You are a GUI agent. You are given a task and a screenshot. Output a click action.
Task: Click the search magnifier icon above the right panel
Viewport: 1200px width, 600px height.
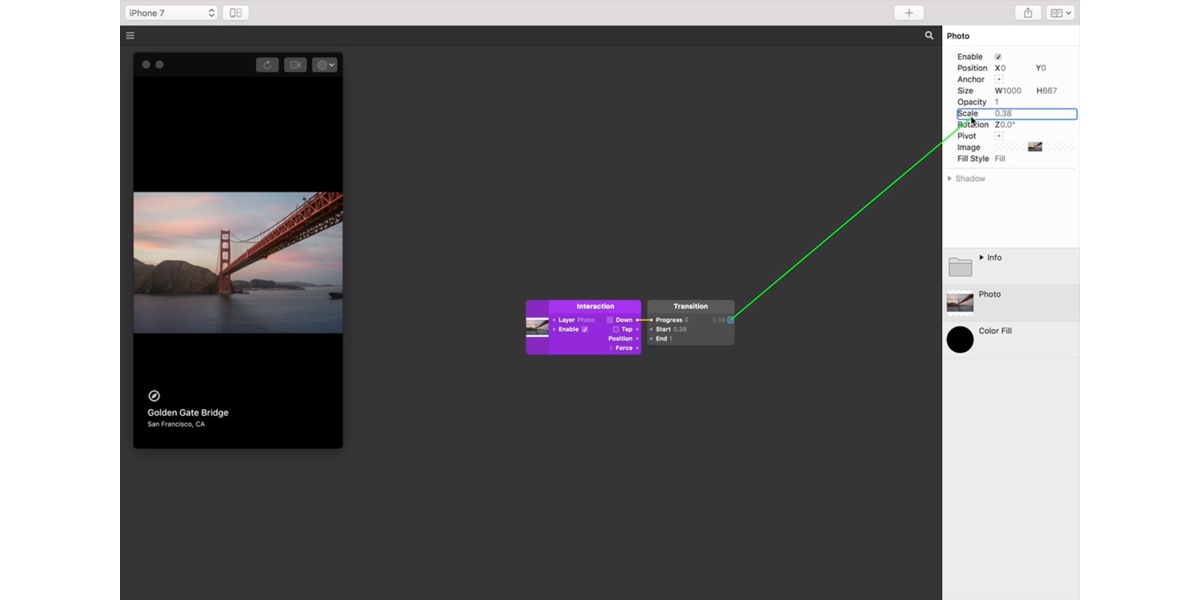(x=929, y=34)
